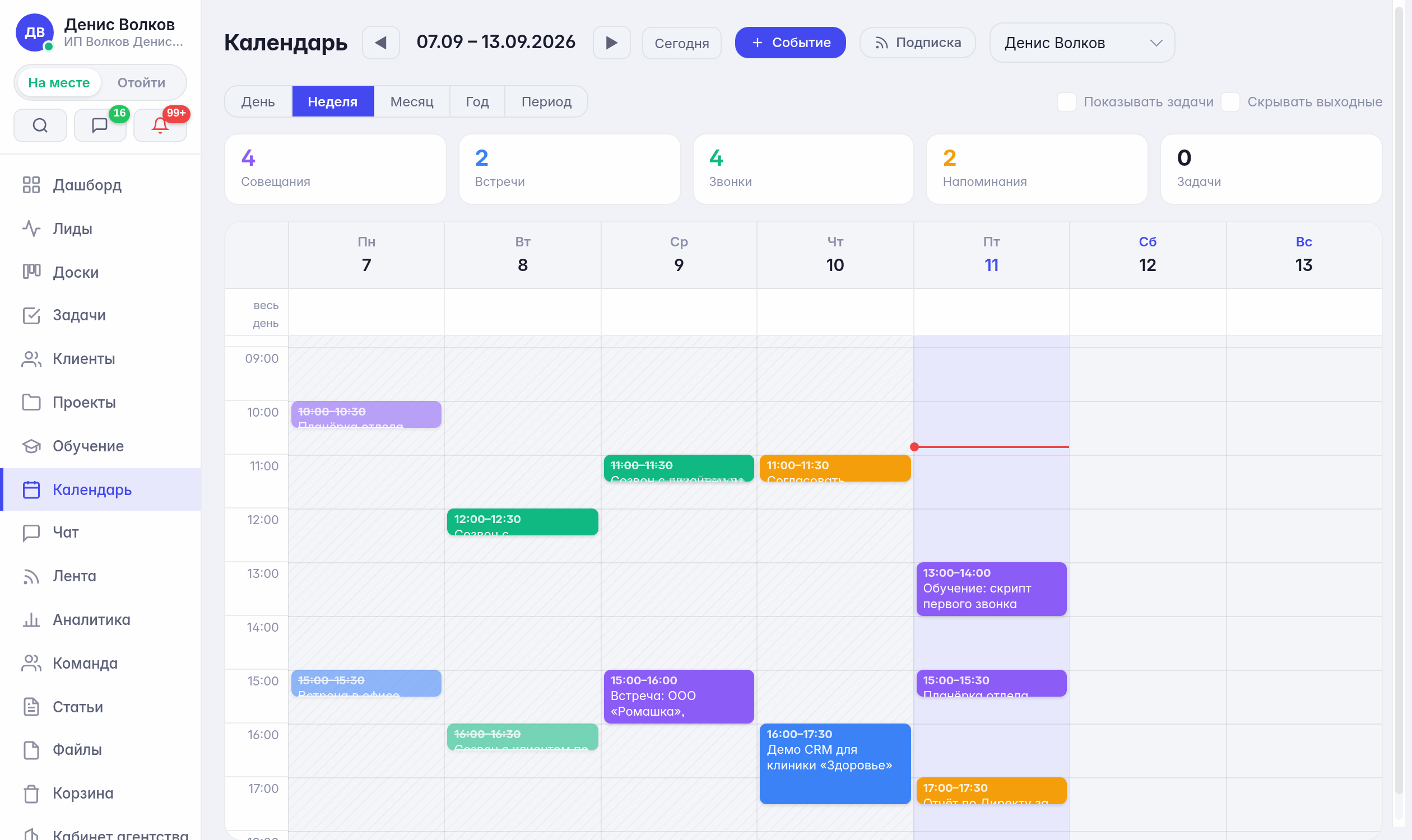Click the ДВ user avatar
The height and width of the screenshot is (840, 1412).
tap(35, 32)
